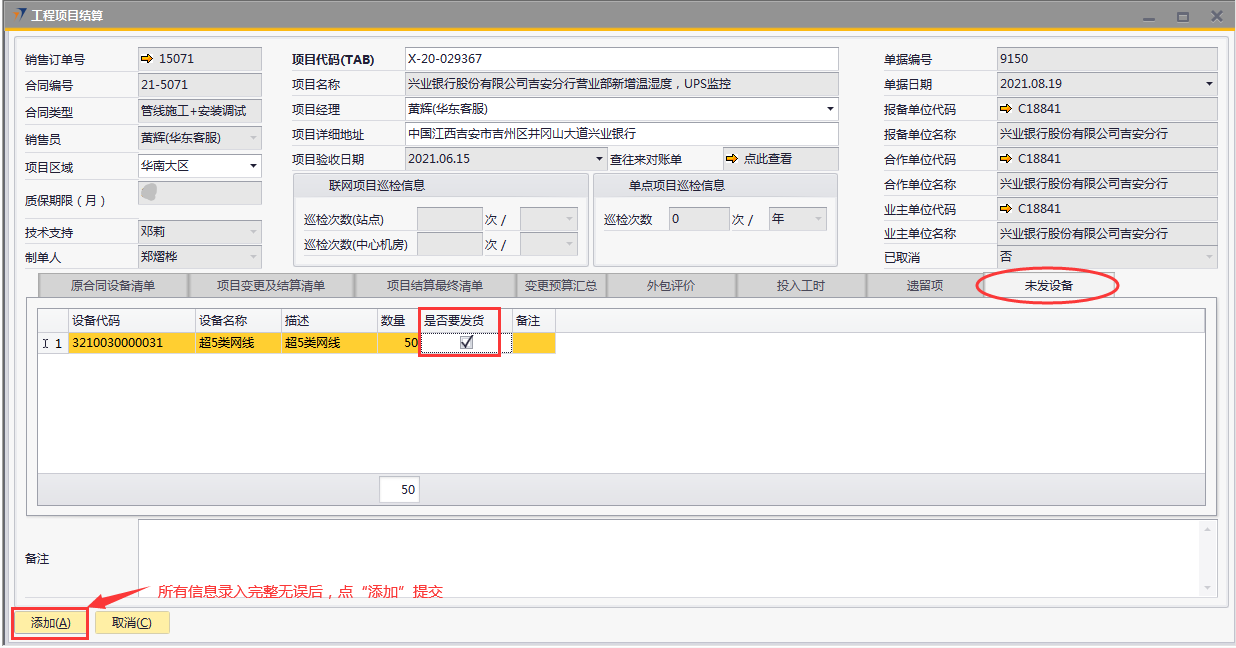The width and height of the screenshot is (1236, 648).
Task: Select the 外包评价 tab
Action: coord(671,286)
